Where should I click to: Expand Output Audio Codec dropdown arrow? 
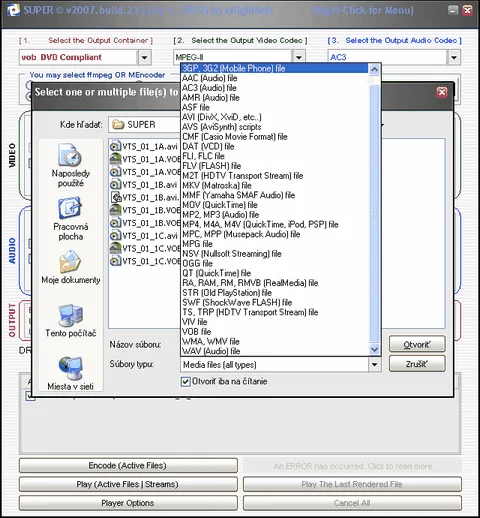point(454,57)
